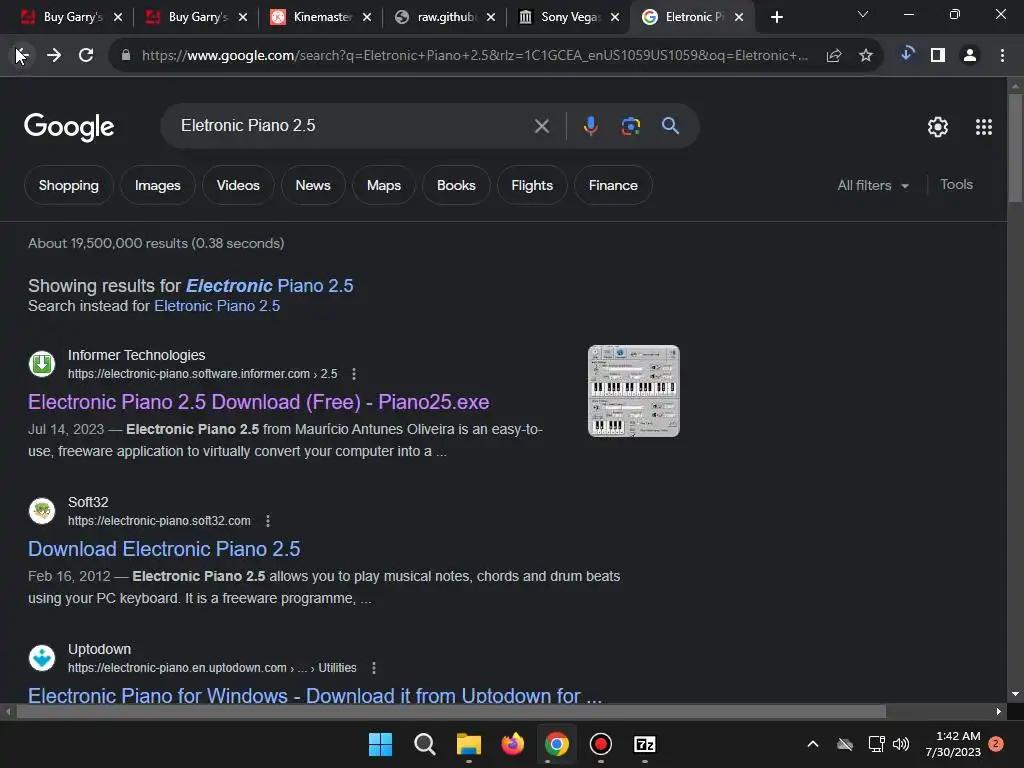Switch to News results
The height and width of the screenshot is (768, 1024).
pos(313,185)
